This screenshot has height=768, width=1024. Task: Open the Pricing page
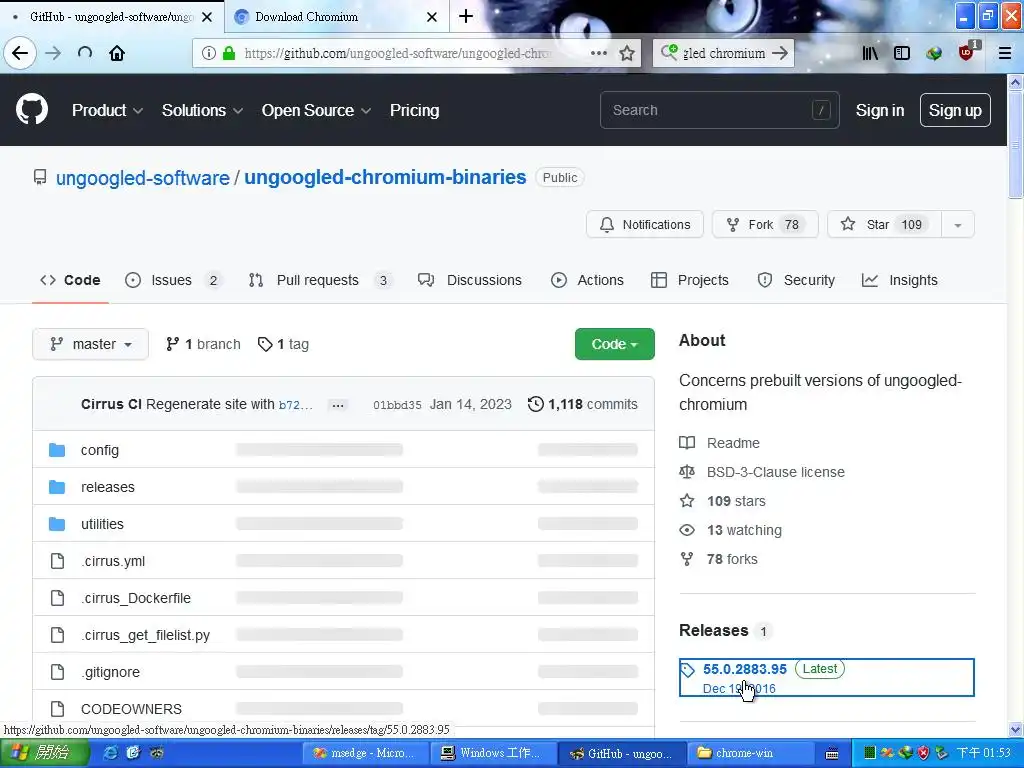(415, 110)
